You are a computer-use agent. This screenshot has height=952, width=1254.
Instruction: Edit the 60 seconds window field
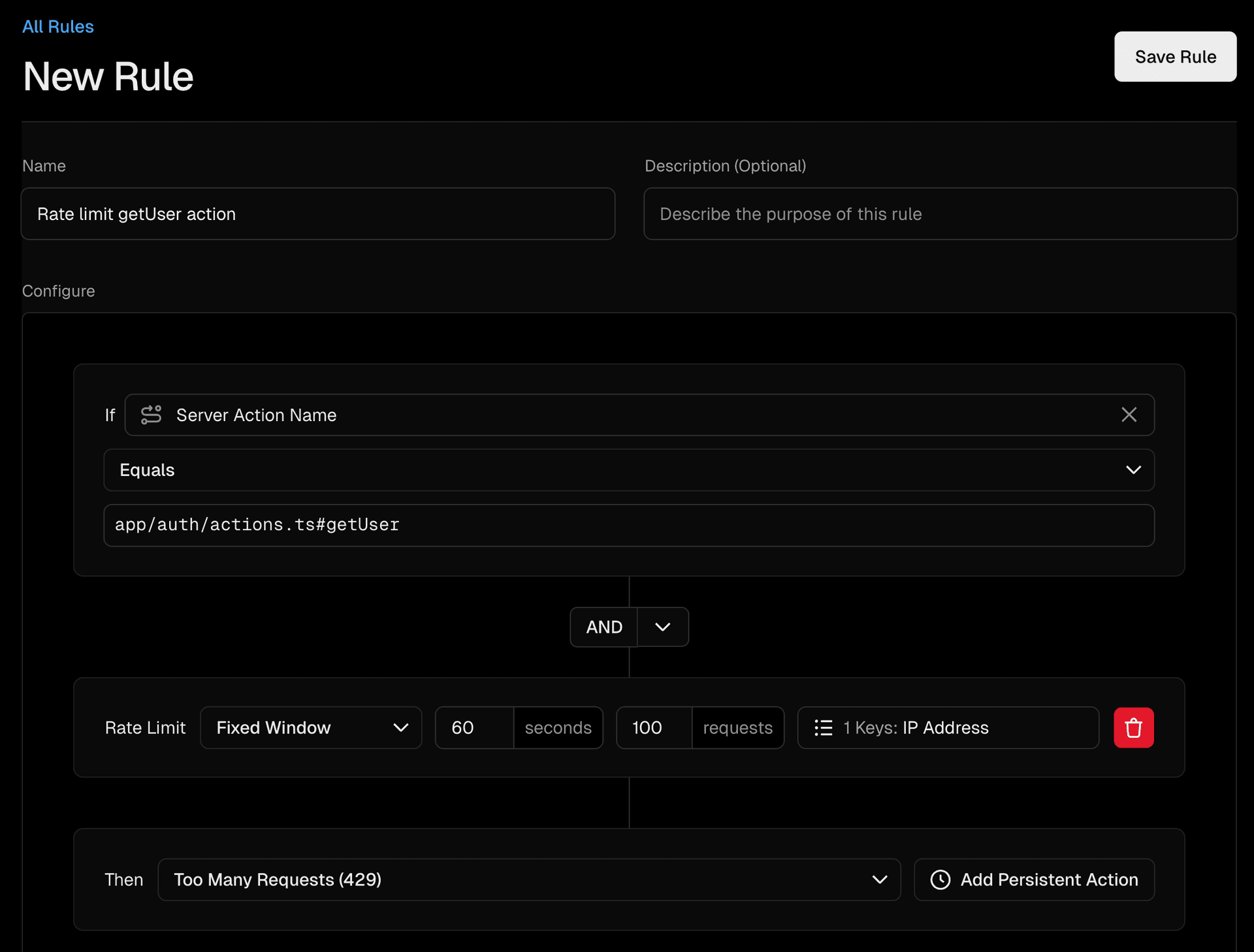pyautogui.click(x=474, y=727)
